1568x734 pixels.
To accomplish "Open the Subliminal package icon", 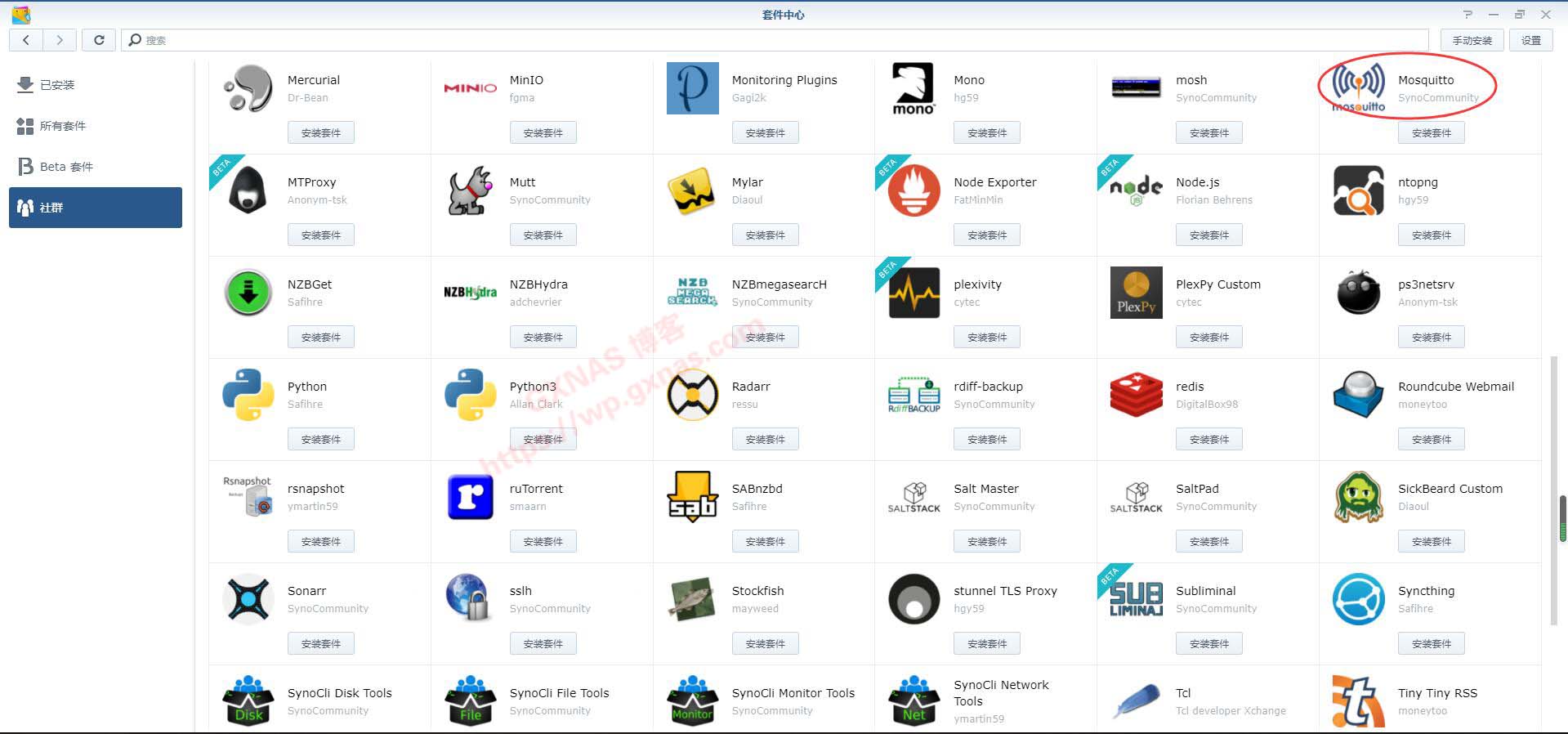I will [1137, 599].
